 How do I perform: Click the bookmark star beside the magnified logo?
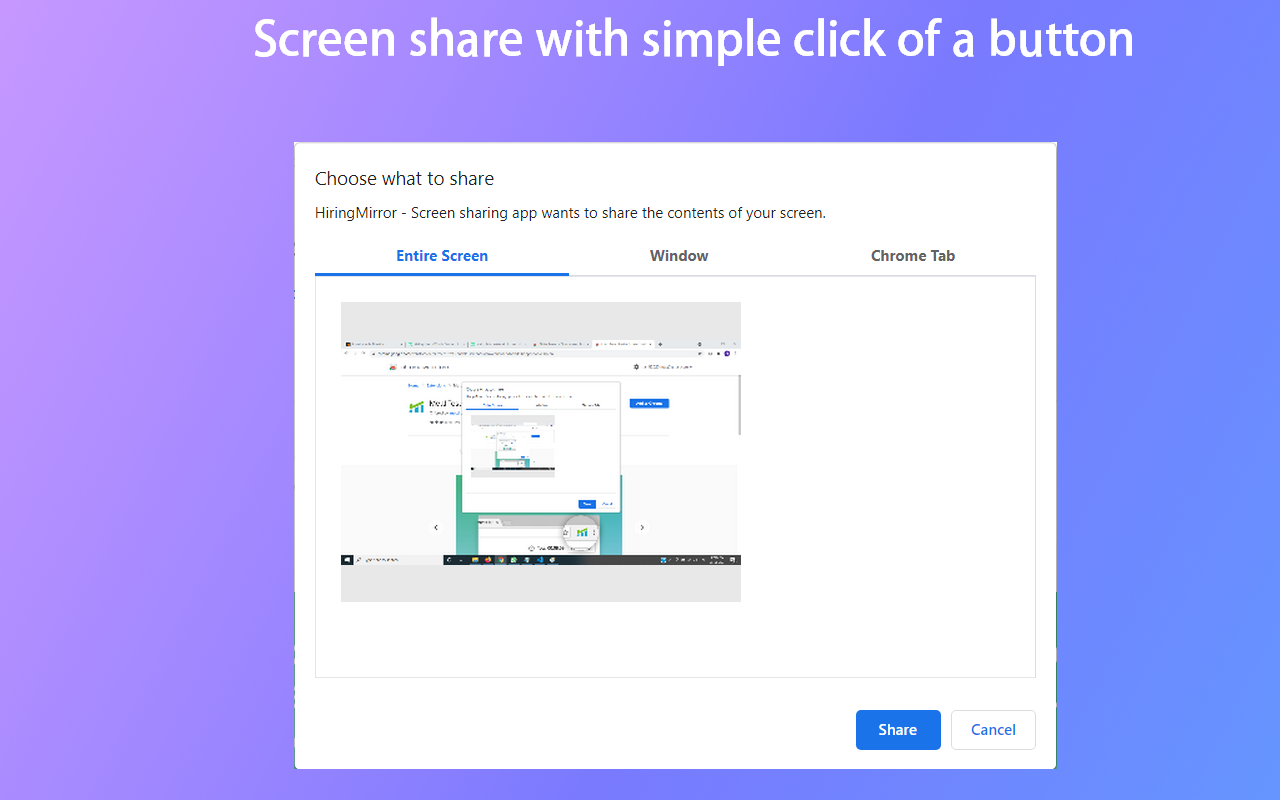click(566, 532)
